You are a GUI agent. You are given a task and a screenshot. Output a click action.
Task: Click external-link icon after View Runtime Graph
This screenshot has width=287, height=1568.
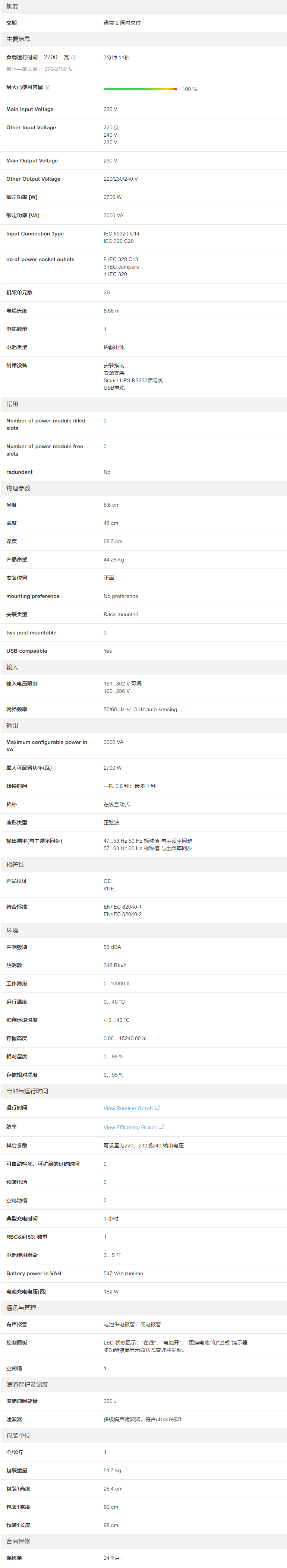pos(158,1107)
